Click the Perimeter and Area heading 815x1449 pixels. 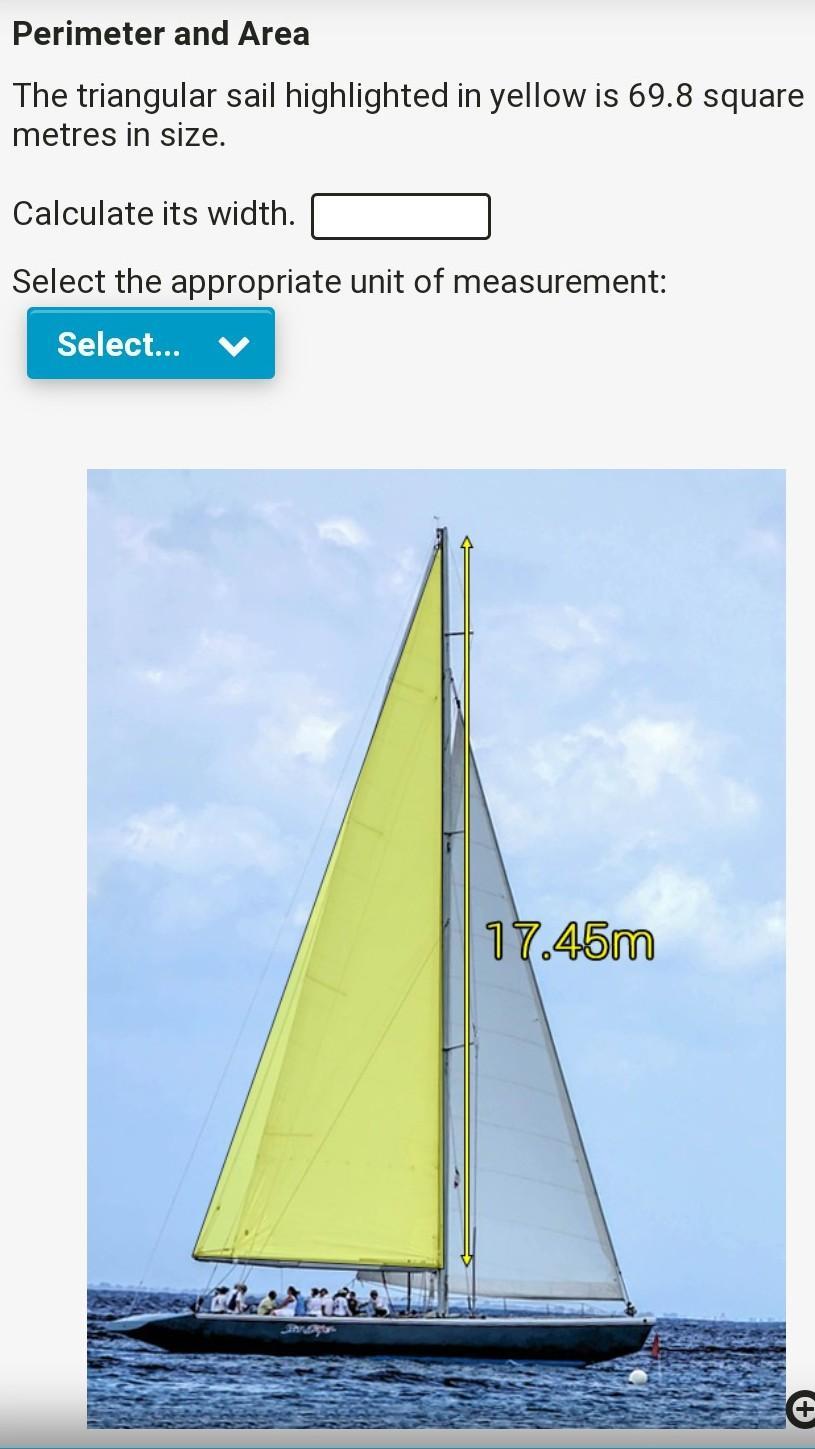pos(161,34)
